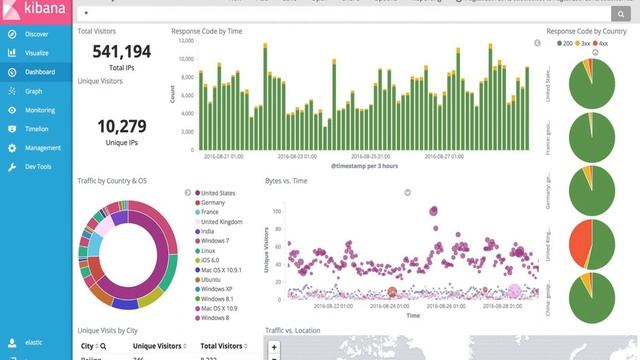Select India in donut legend

click(204, 231)
